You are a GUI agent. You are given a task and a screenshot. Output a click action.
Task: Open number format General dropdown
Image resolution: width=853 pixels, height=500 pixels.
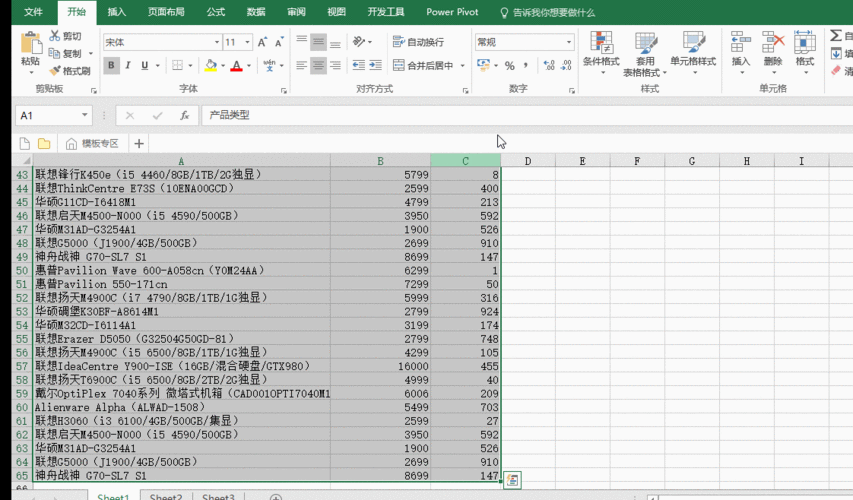click(569, 42)
